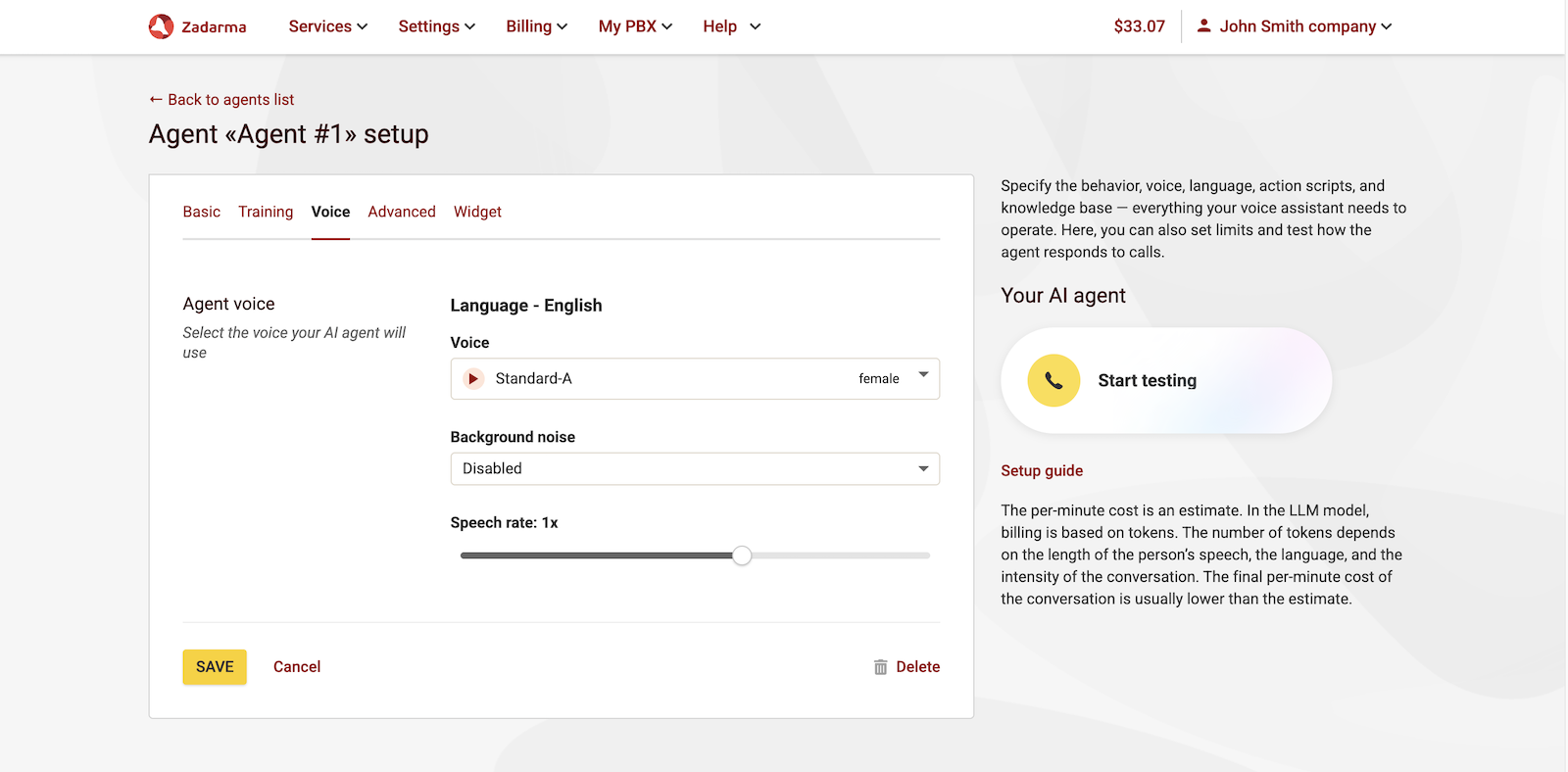This screenshot has width=1568, height=772.
Task: Switch to the Basic tab
Action: [x=202, y=212]
